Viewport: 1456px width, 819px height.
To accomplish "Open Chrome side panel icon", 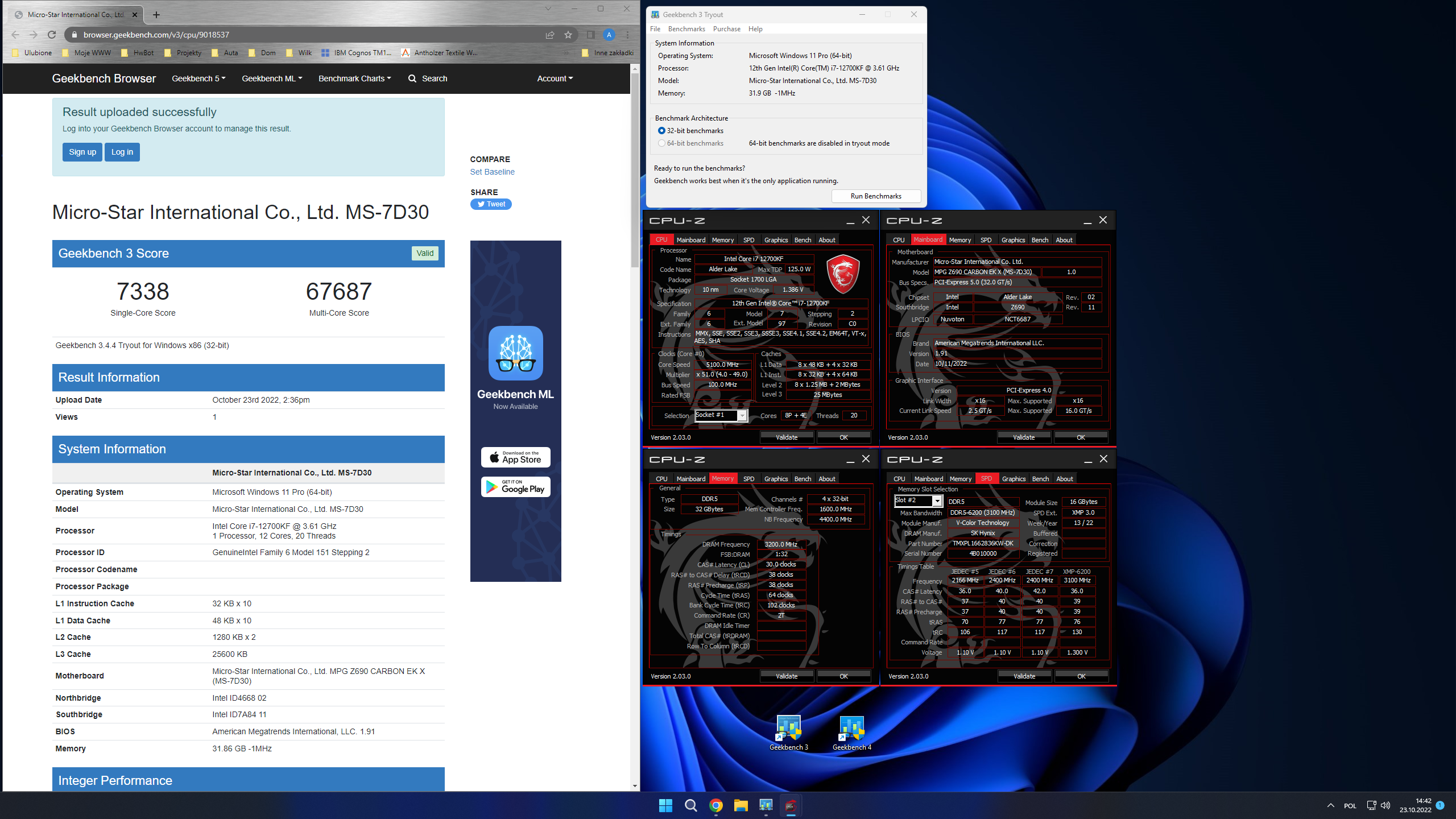I will tap(590, 35).
